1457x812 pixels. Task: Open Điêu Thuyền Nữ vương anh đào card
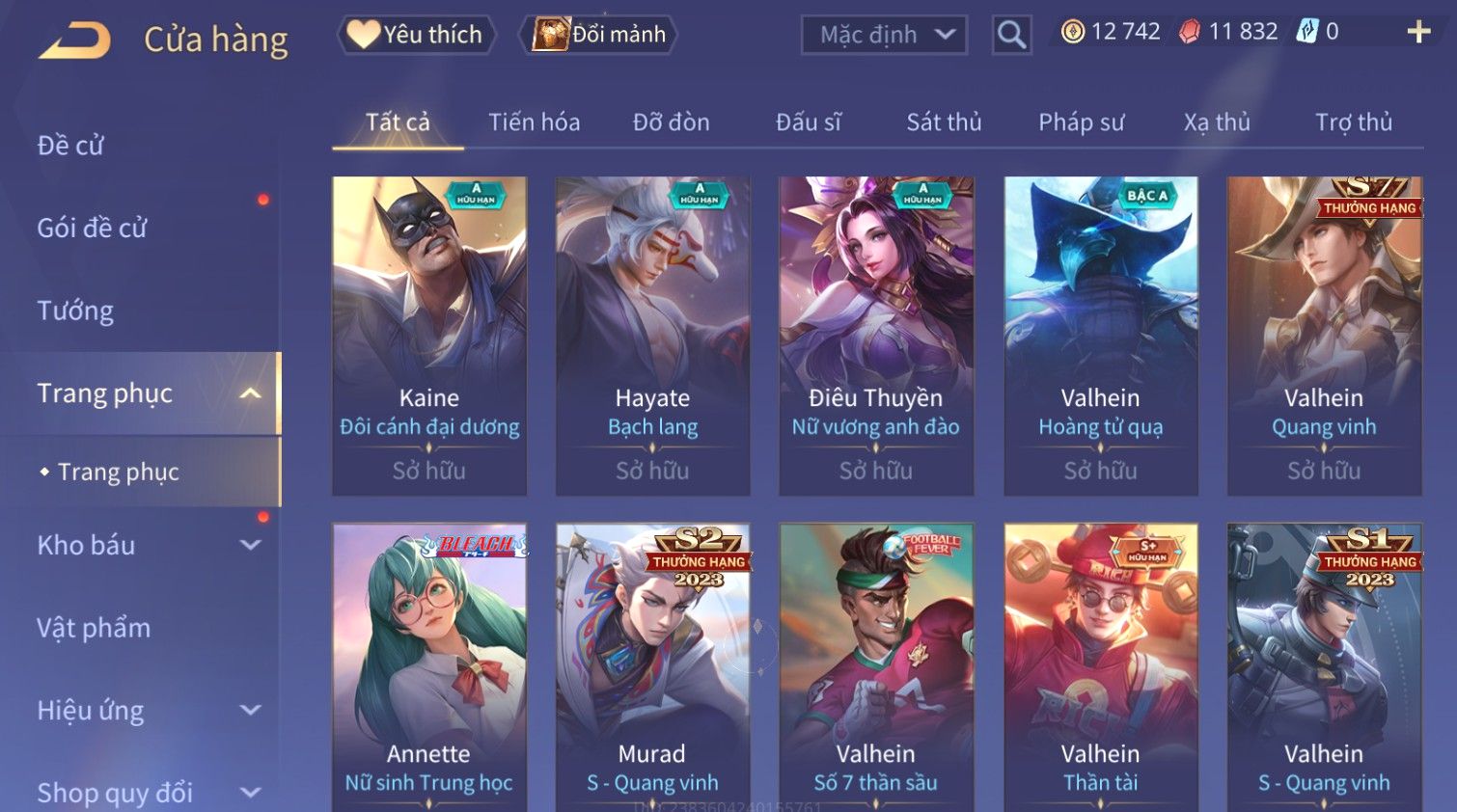876,336
